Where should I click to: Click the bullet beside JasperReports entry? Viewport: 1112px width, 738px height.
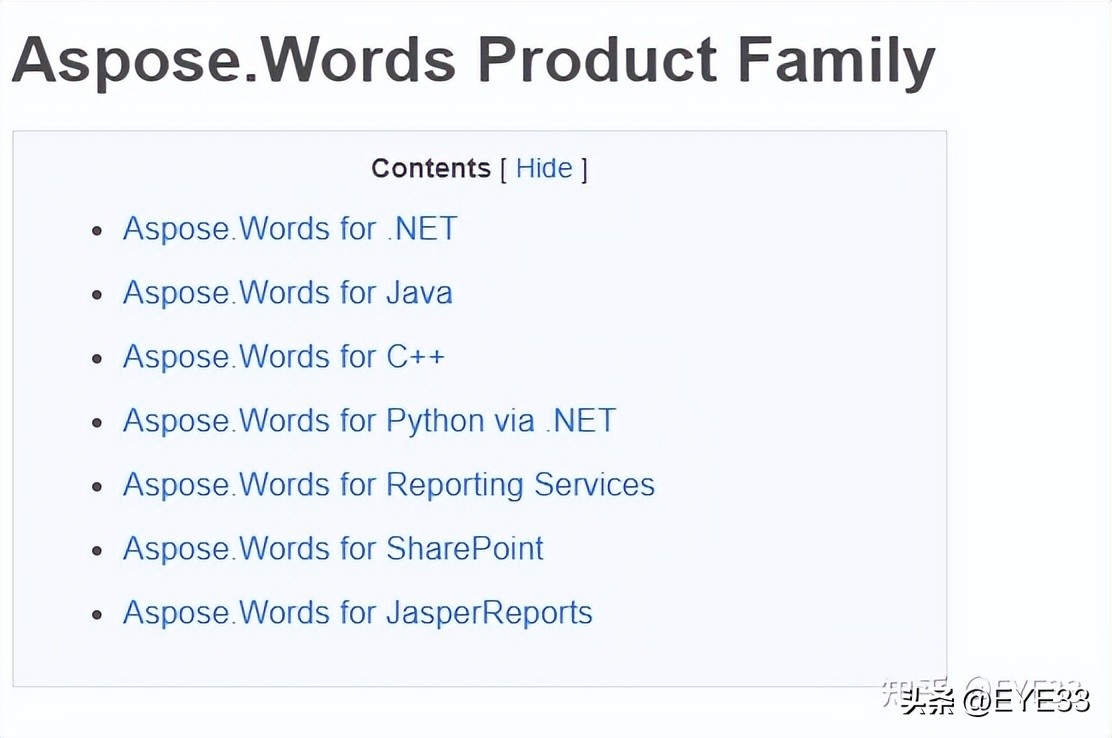(96, 613)
